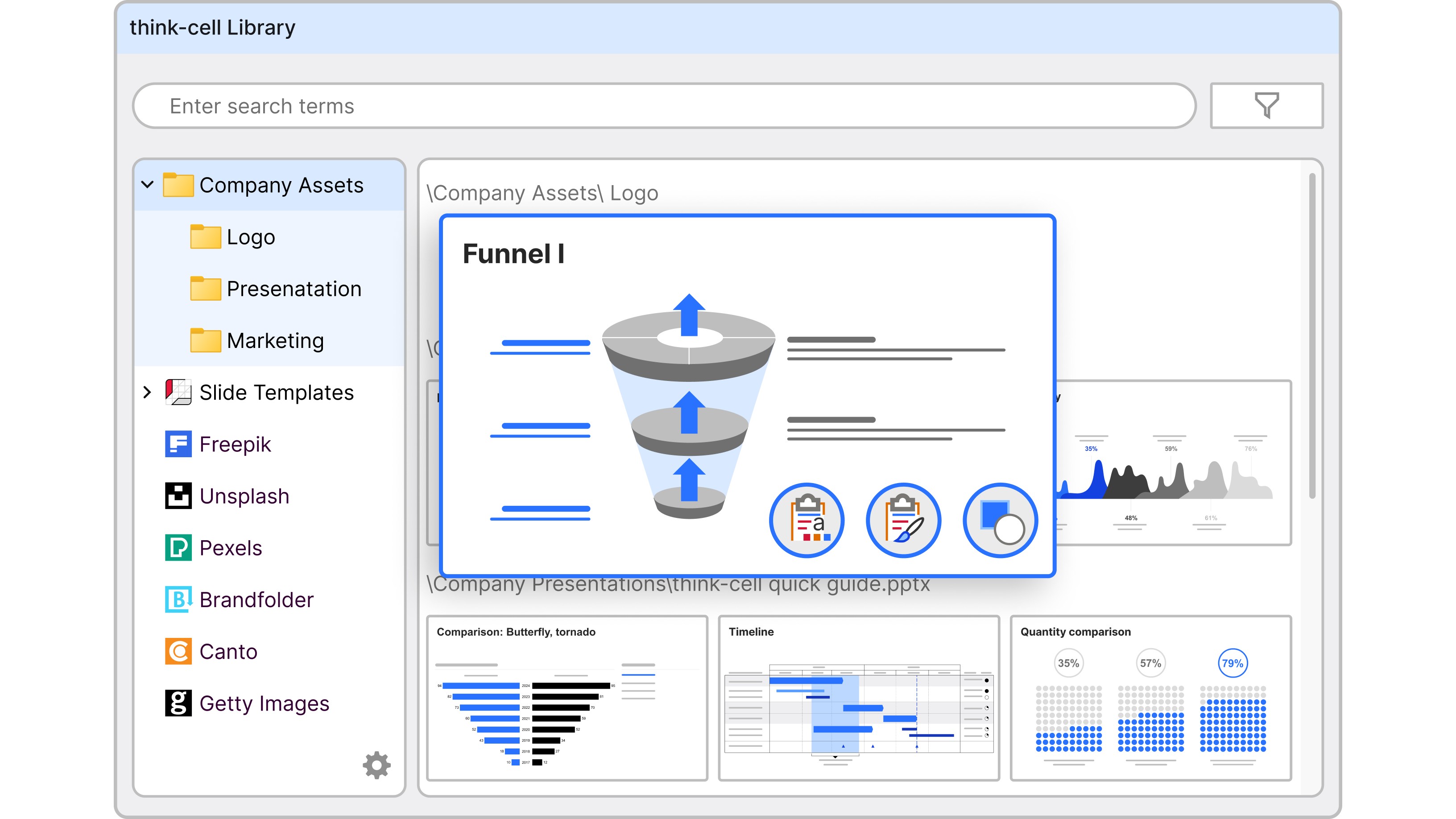1456x819 pixels.
Task: Click the search terms input field
Action: pos(664,106)
